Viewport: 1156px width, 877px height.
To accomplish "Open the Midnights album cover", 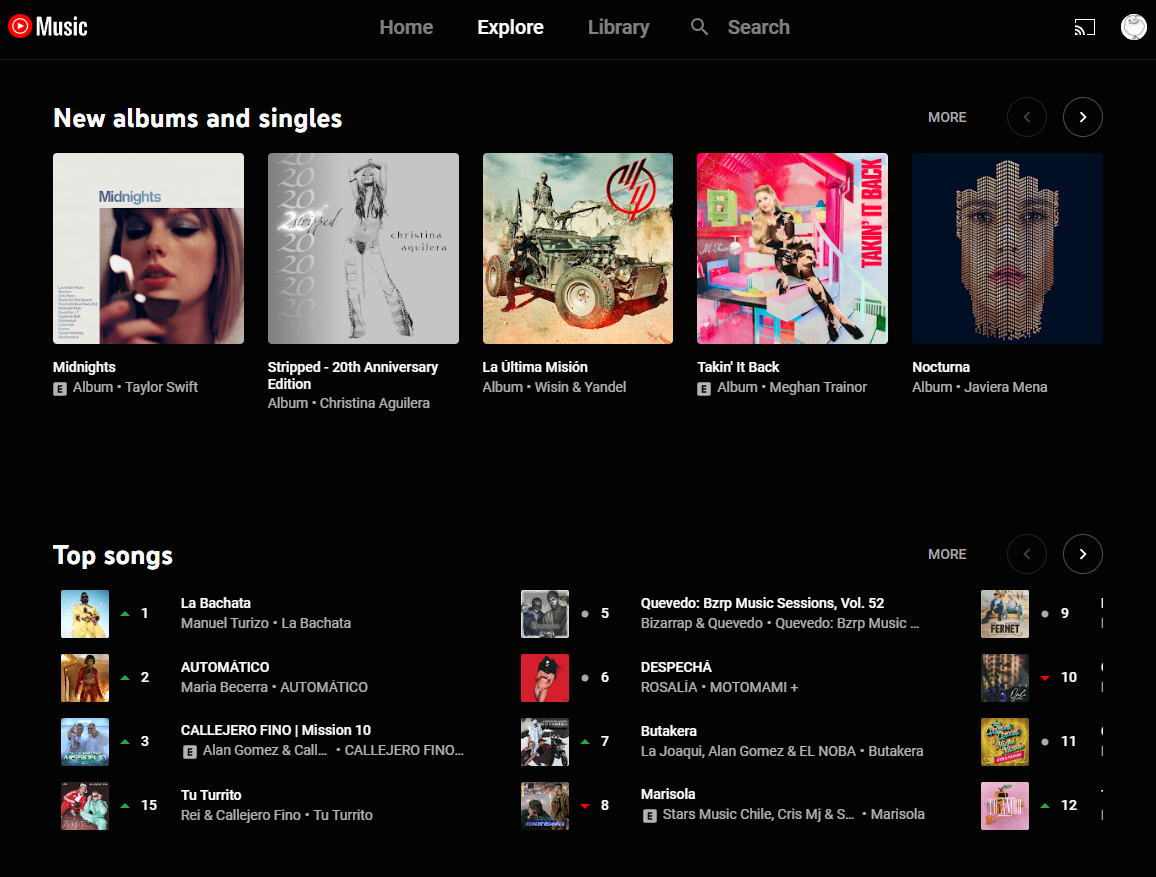I will click(x=148, y=248).
